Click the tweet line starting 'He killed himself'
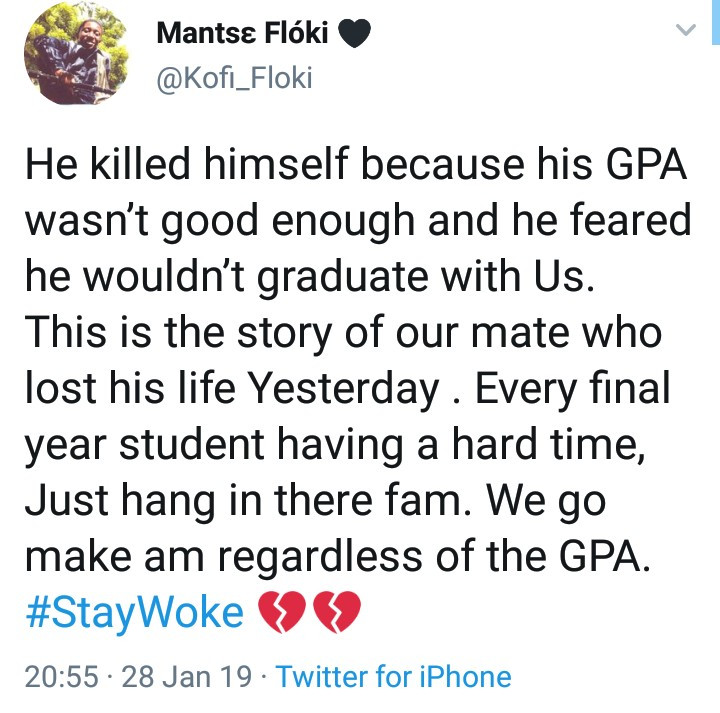This screenshot has height=713, width=720. coord(355,165)
